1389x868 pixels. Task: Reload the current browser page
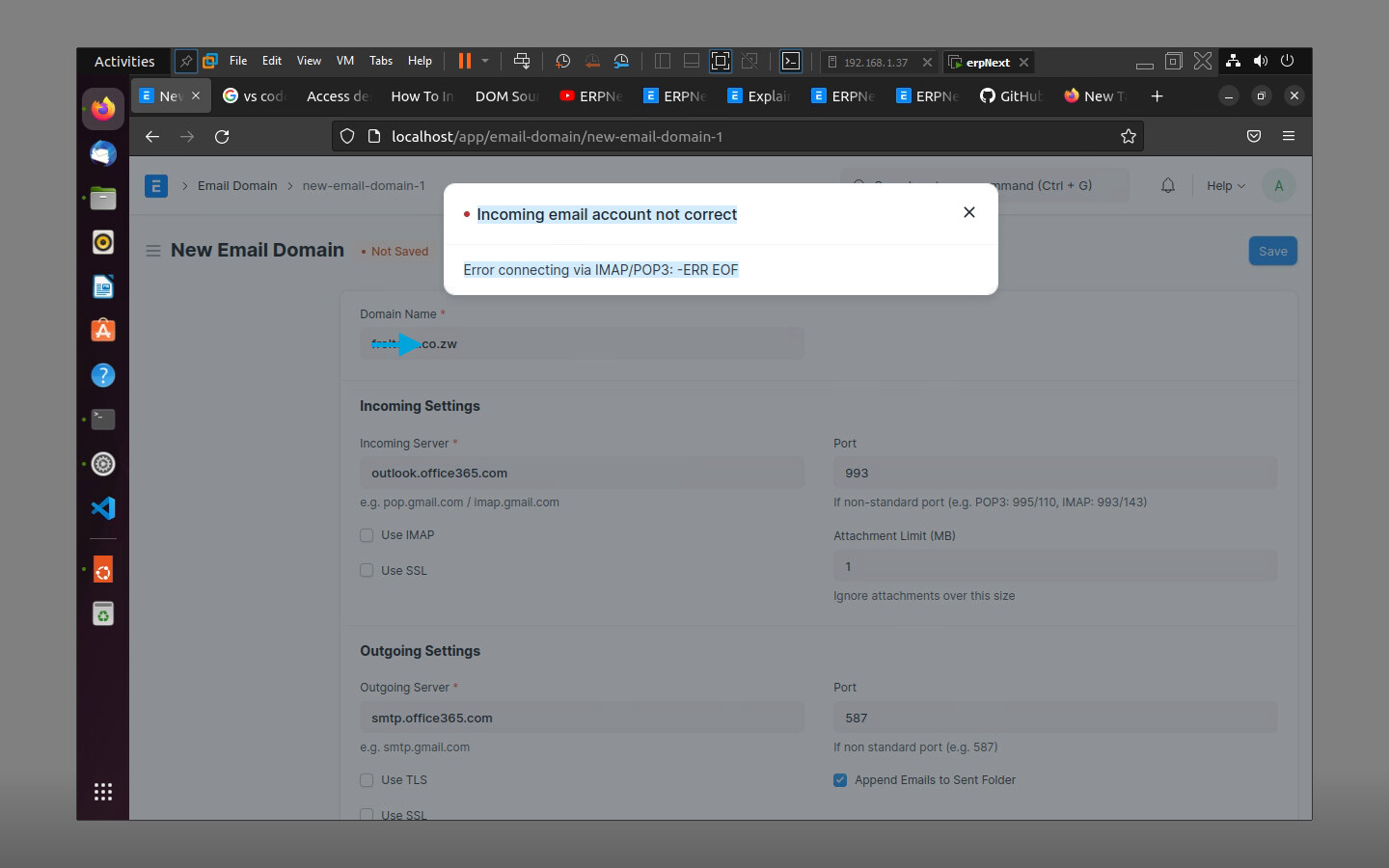222,137
